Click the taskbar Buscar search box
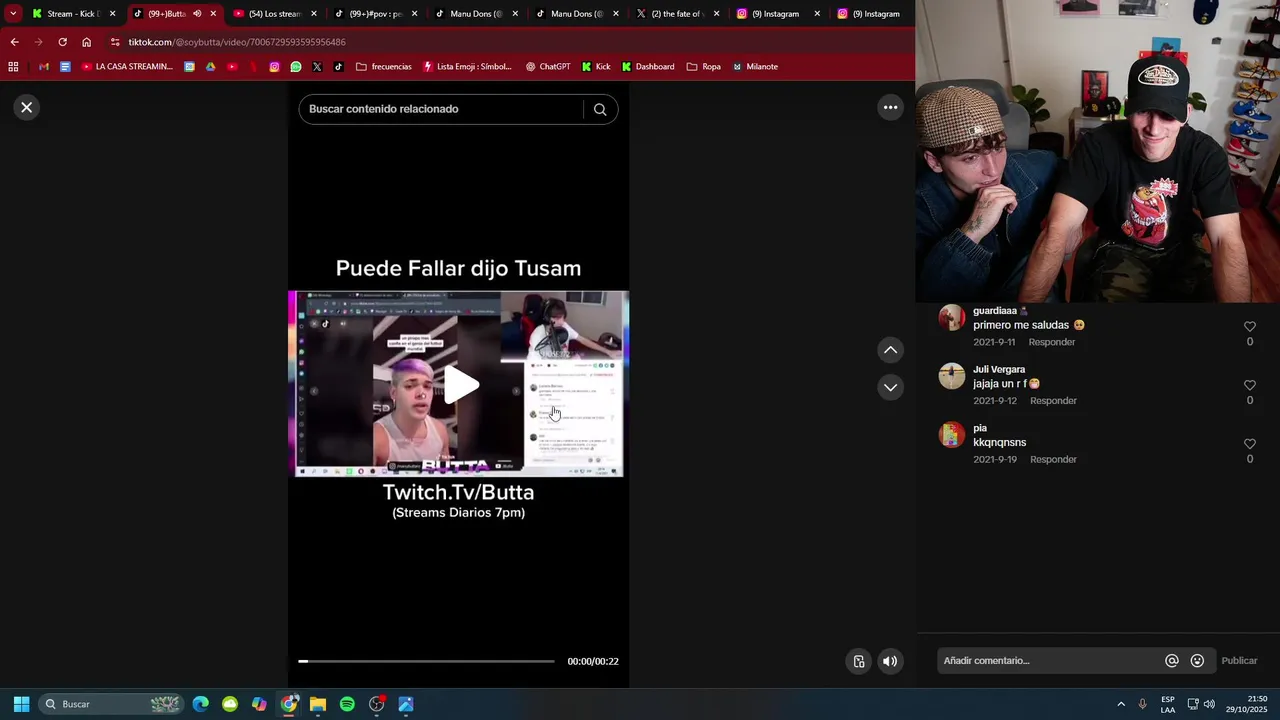 click(112, 704)
